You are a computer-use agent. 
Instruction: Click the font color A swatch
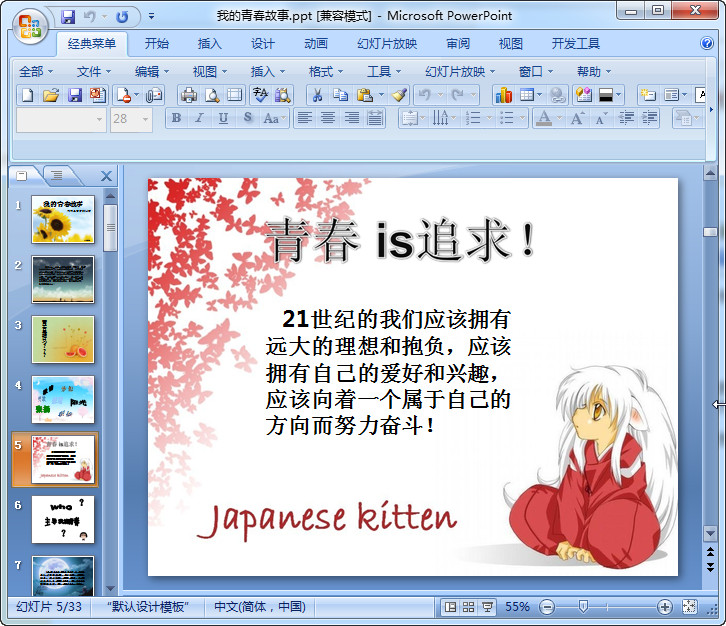544,119
